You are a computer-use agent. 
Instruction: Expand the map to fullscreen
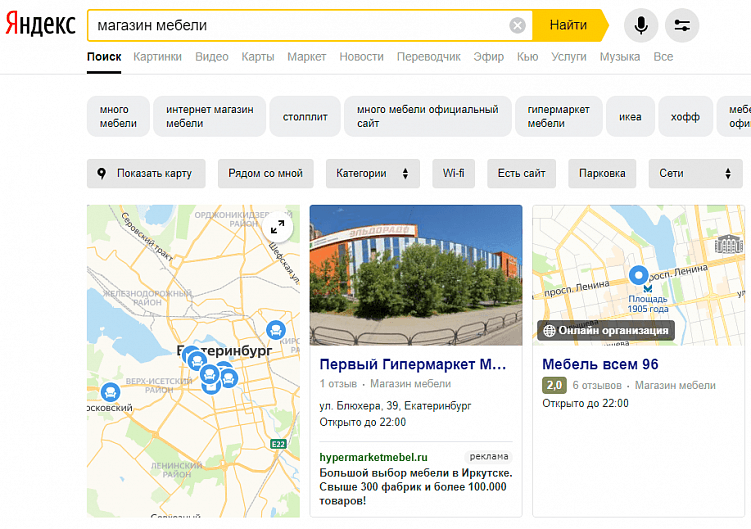click(x=278, y=227)
